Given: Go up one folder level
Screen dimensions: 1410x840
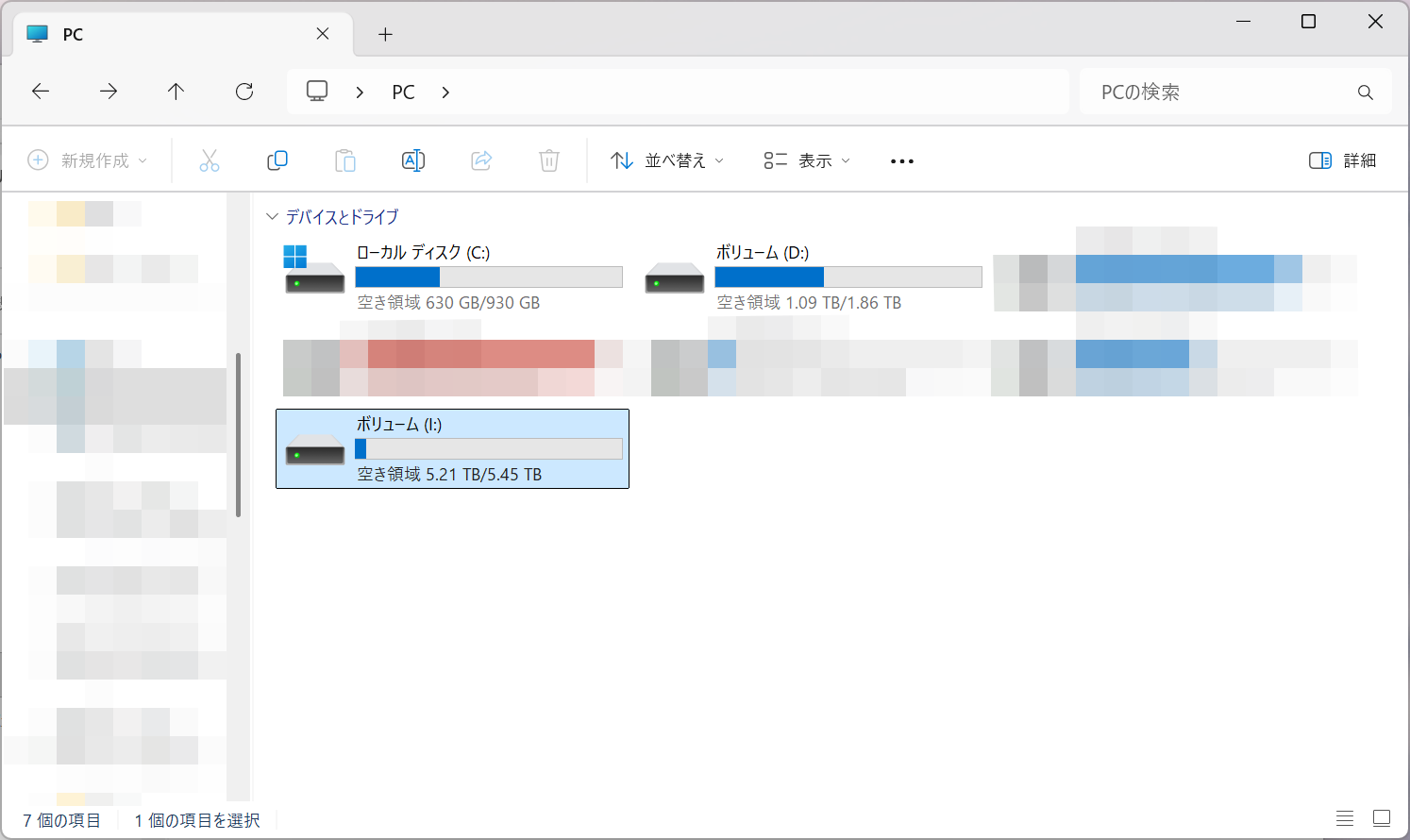Looking at the screenshot, I should coord(176,92).
